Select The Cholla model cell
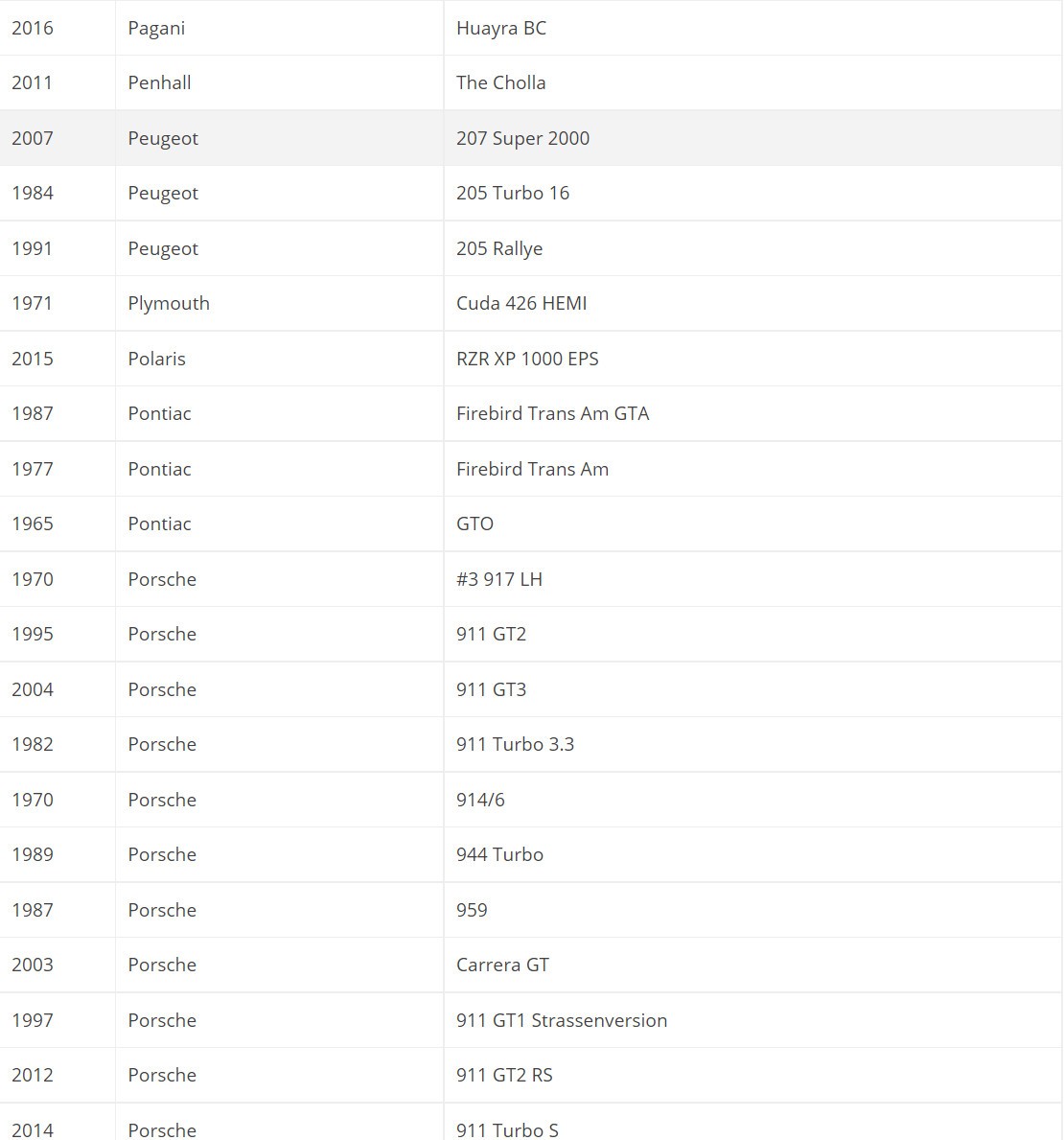This screenshot has height=1140, width=1064. 500,82
